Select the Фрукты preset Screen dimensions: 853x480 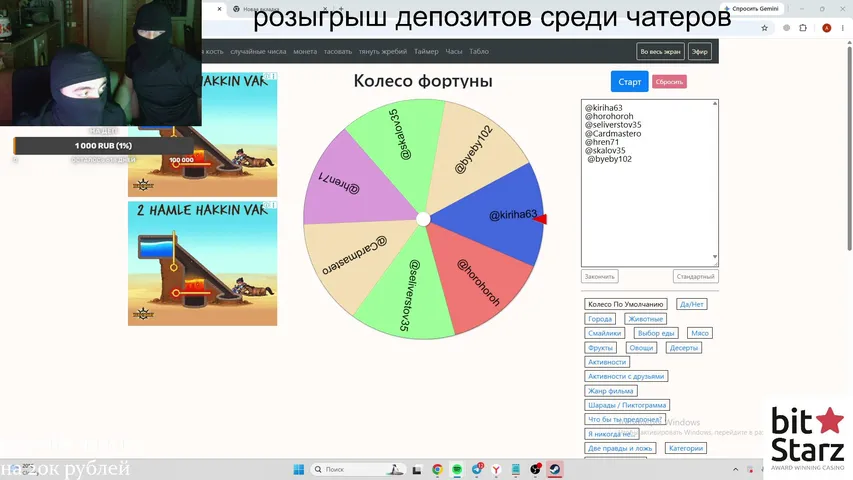click(600, 348)
